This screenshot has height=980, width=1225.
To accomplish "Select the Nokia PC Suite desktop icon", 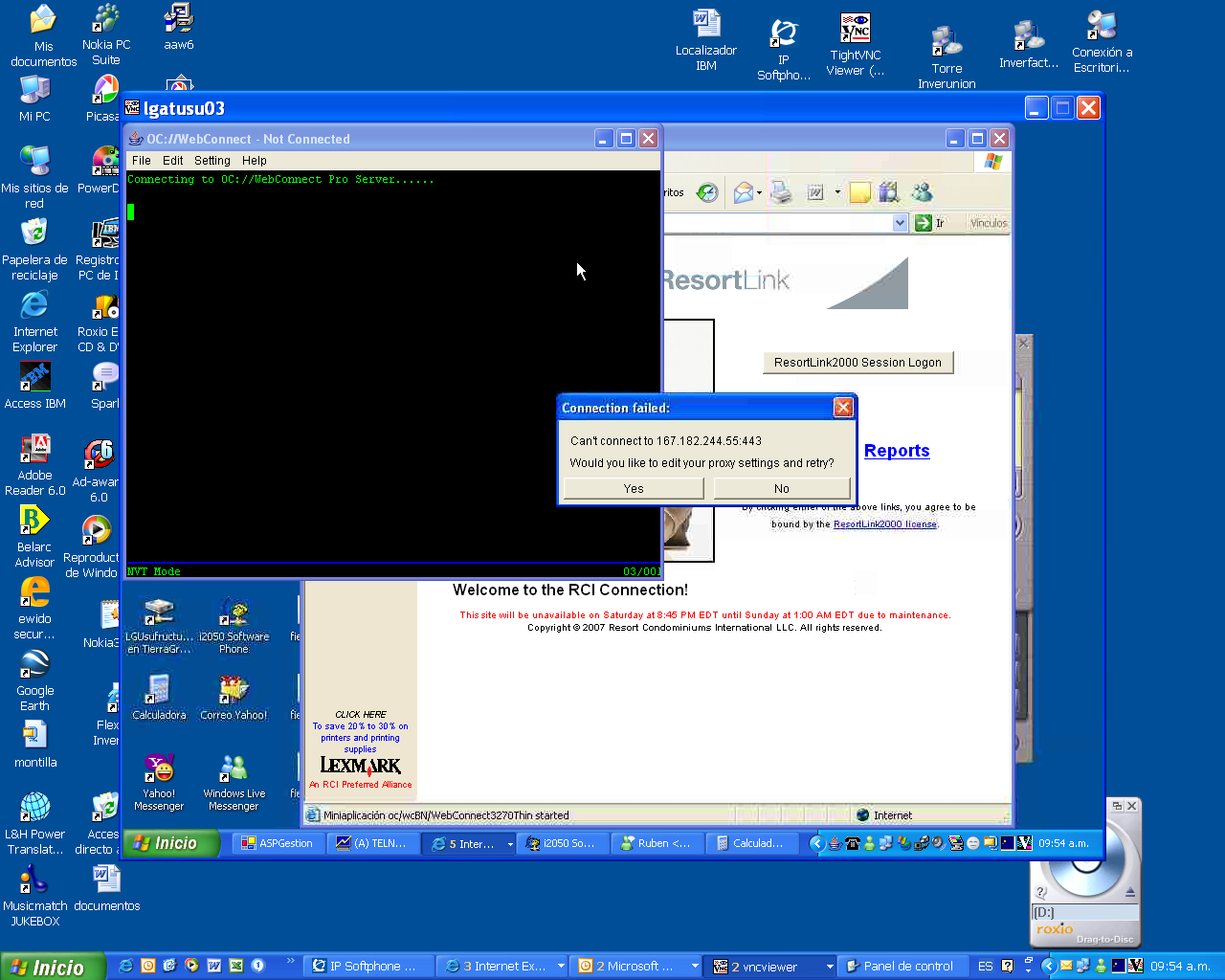I will tap(106, 35).
